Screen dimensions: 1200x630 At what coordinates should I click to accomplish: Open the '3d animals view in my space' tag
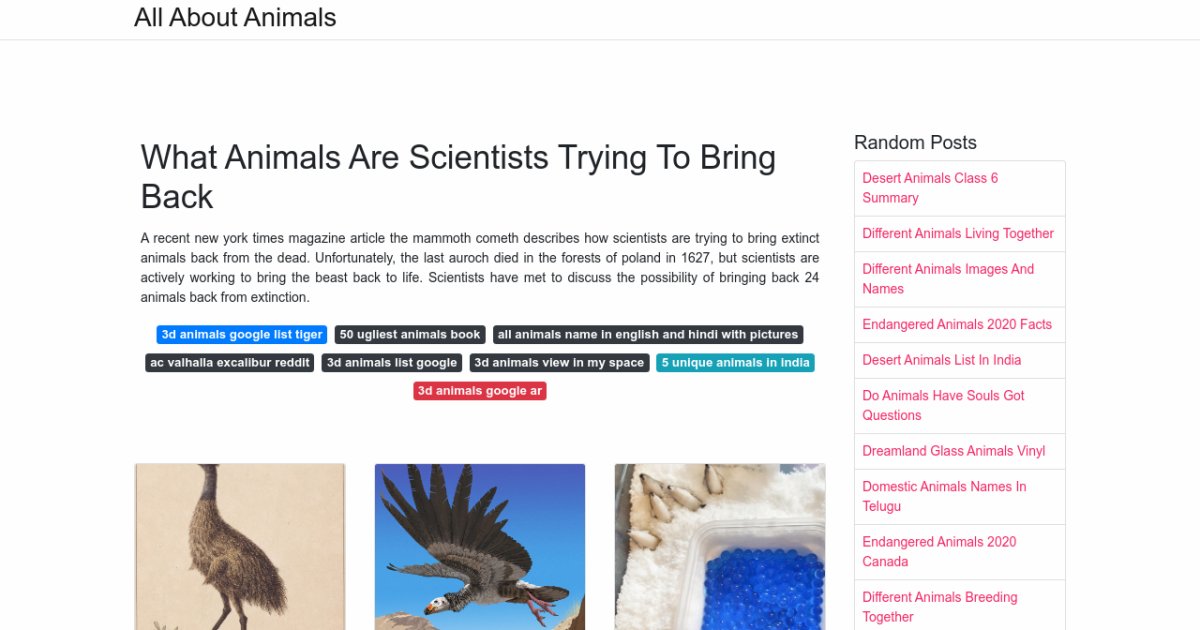point(559,363)
